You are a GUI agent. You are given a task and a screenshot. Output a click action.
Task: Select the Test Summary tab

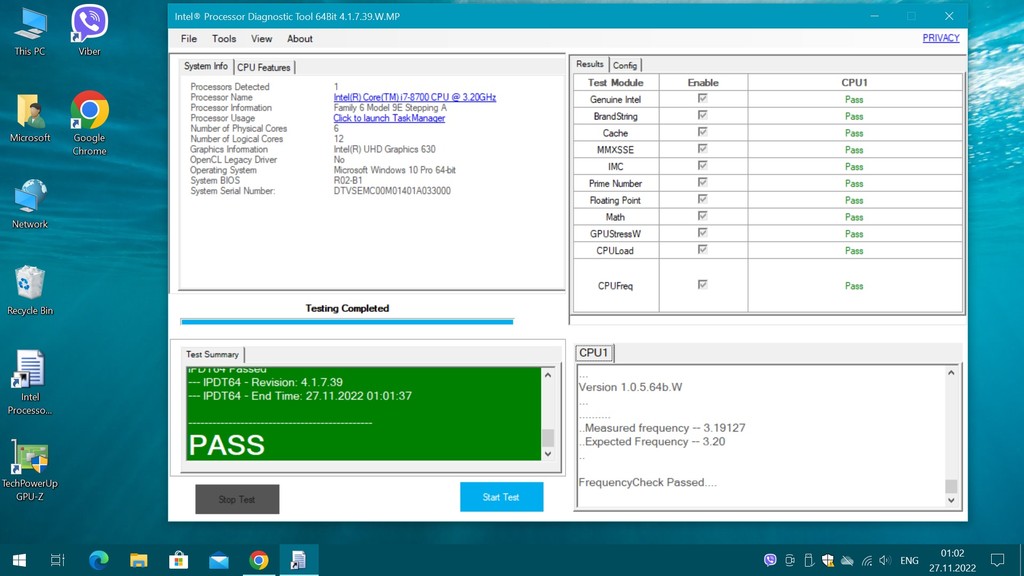click(212, 355)
